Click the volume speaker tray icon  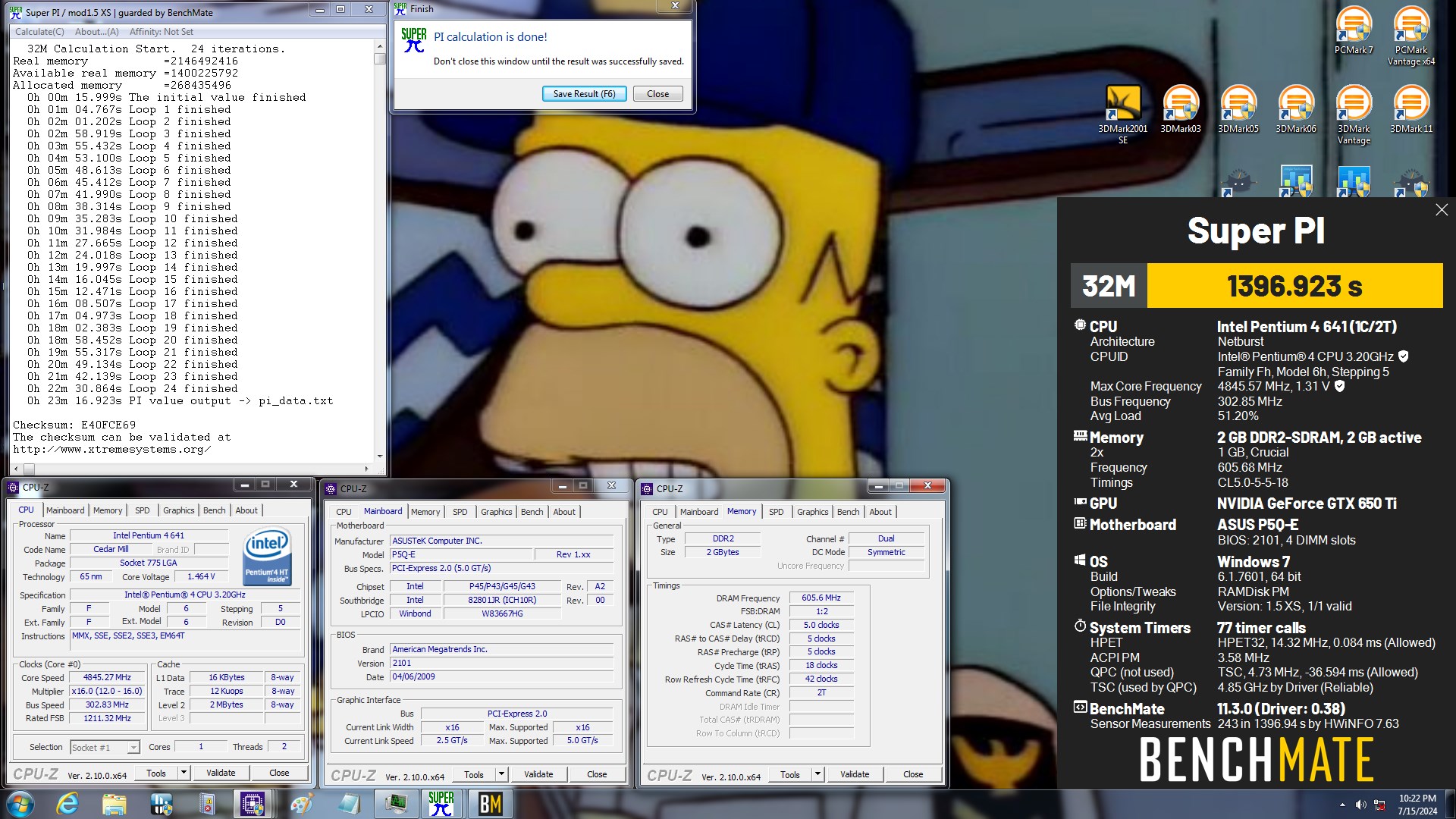(1360, 805)
